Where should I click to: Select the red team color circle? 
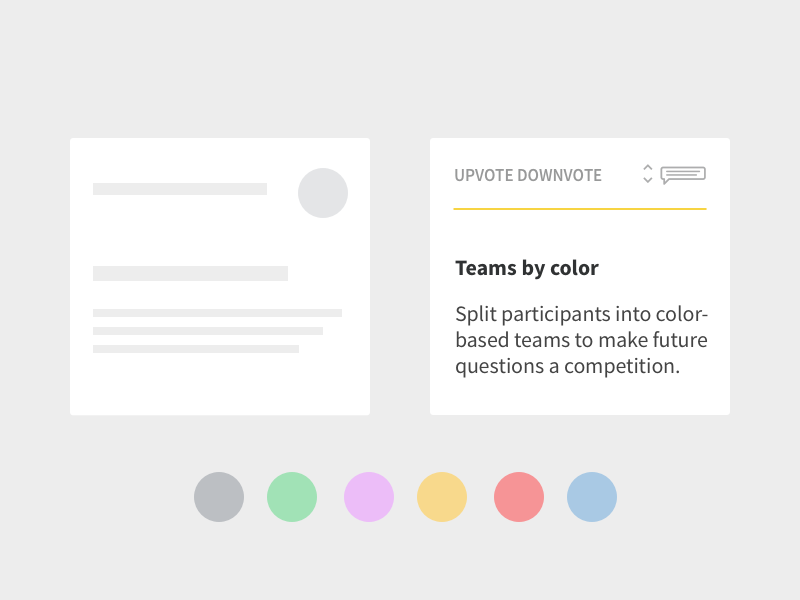[x=519, y=497]
